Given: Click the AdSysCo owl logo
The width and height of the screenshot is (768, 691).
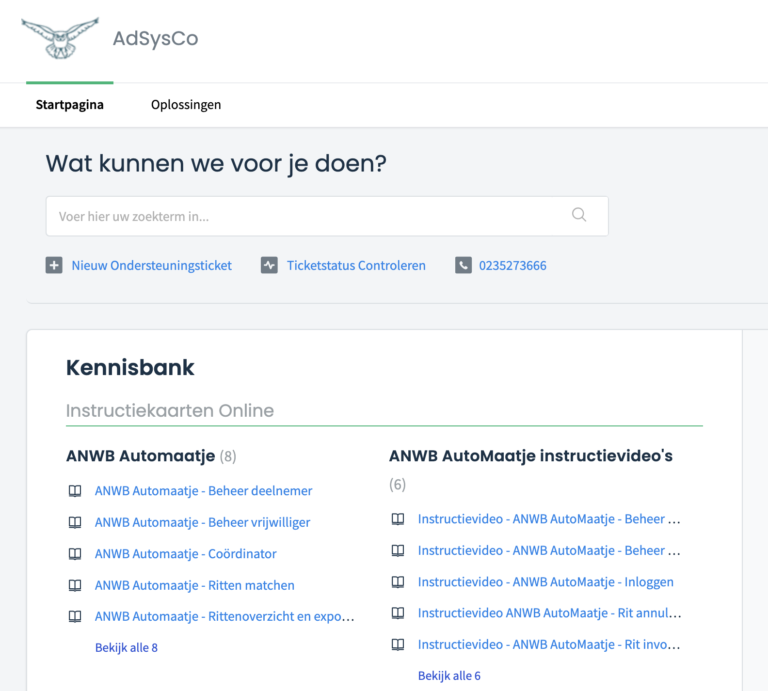Looking at the screenshot, I should (60, 38).
